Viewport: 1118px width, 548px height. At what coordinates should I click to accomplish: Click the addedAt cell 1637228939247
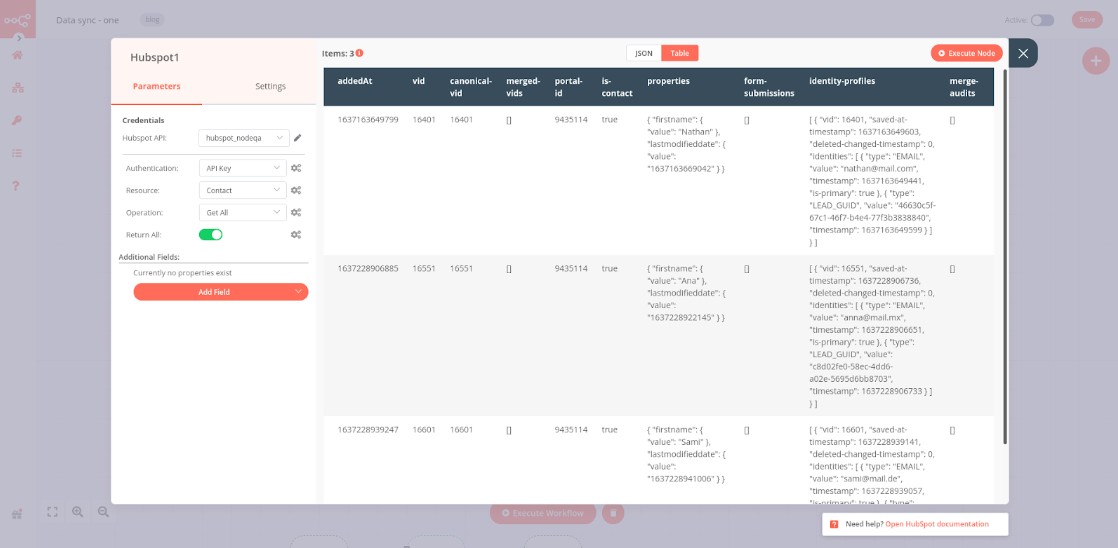368,430
